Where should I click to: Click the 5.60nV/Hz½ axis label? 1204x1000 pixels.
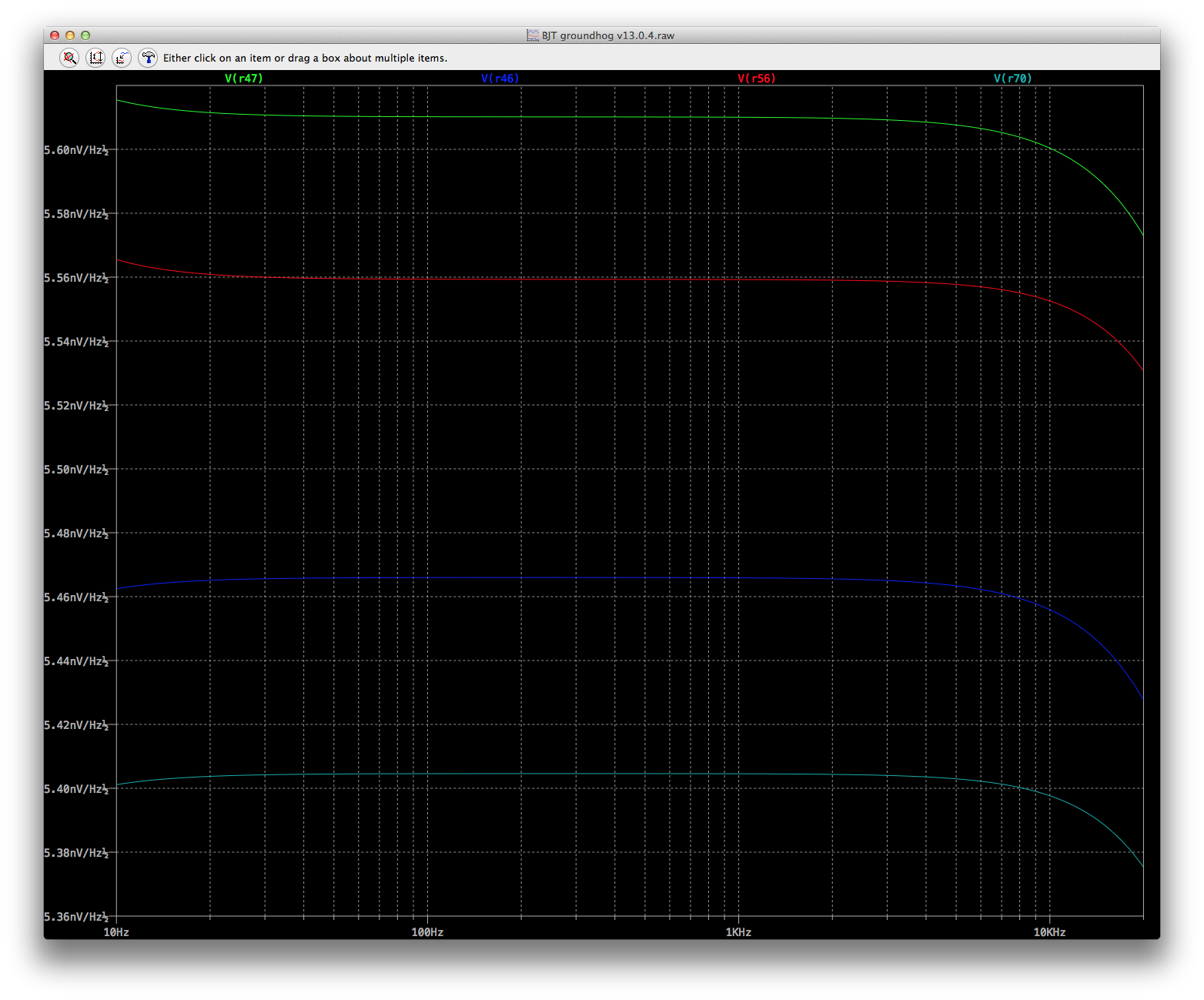click(x=76, y=150)
